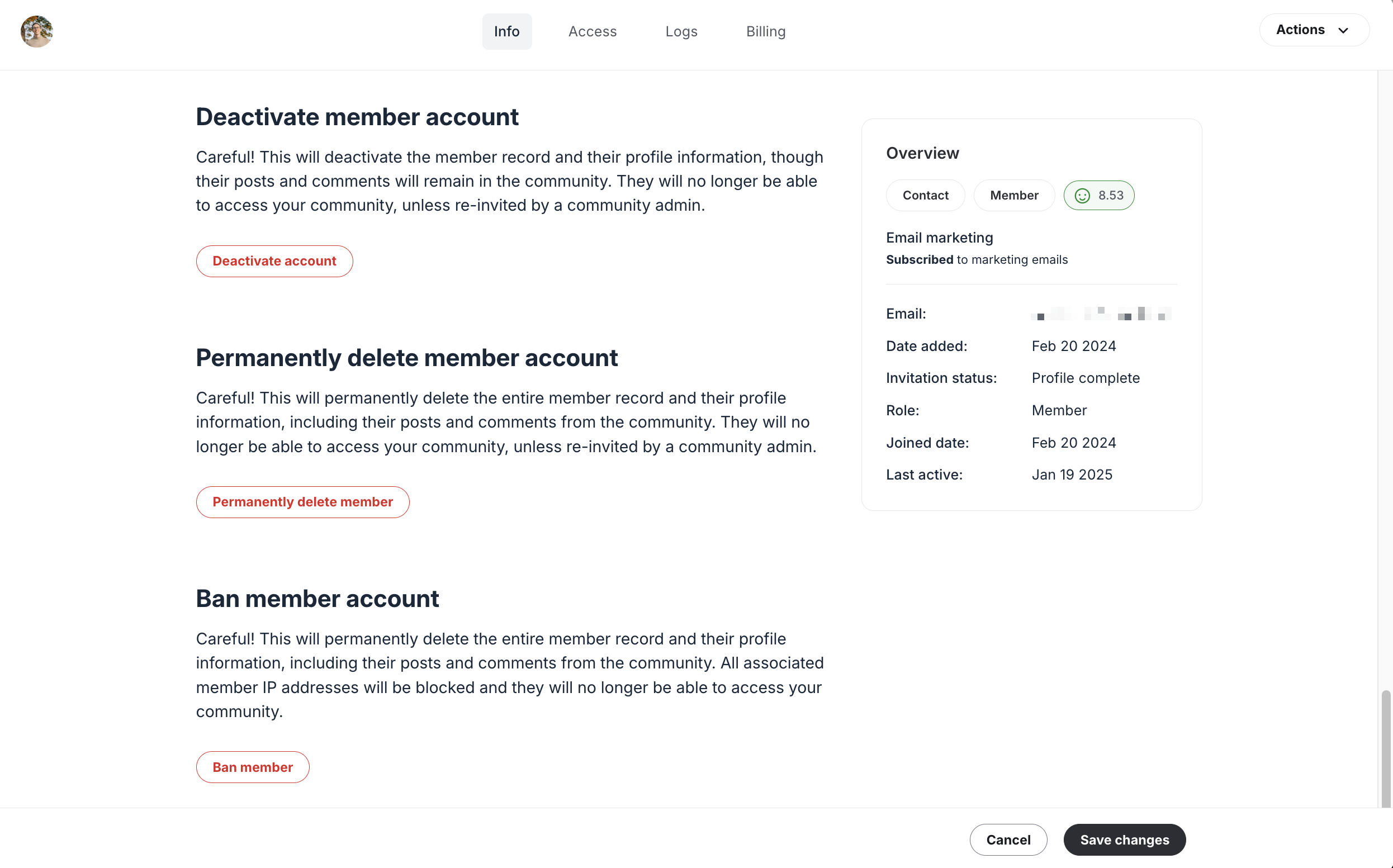Select the Member pill in Overview
Screen dimensions: 1393x868
click(1013, 195)
